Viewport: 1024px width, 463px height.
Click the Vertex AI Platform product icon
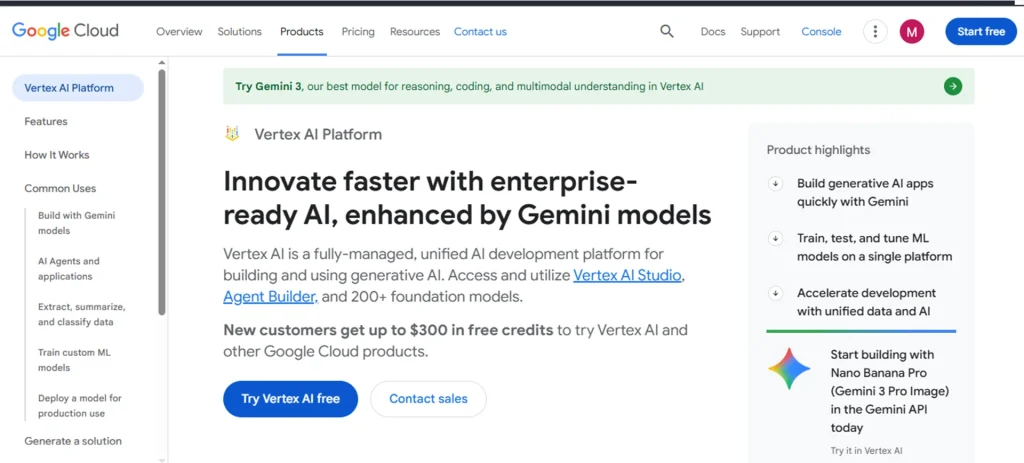[232, 134]
